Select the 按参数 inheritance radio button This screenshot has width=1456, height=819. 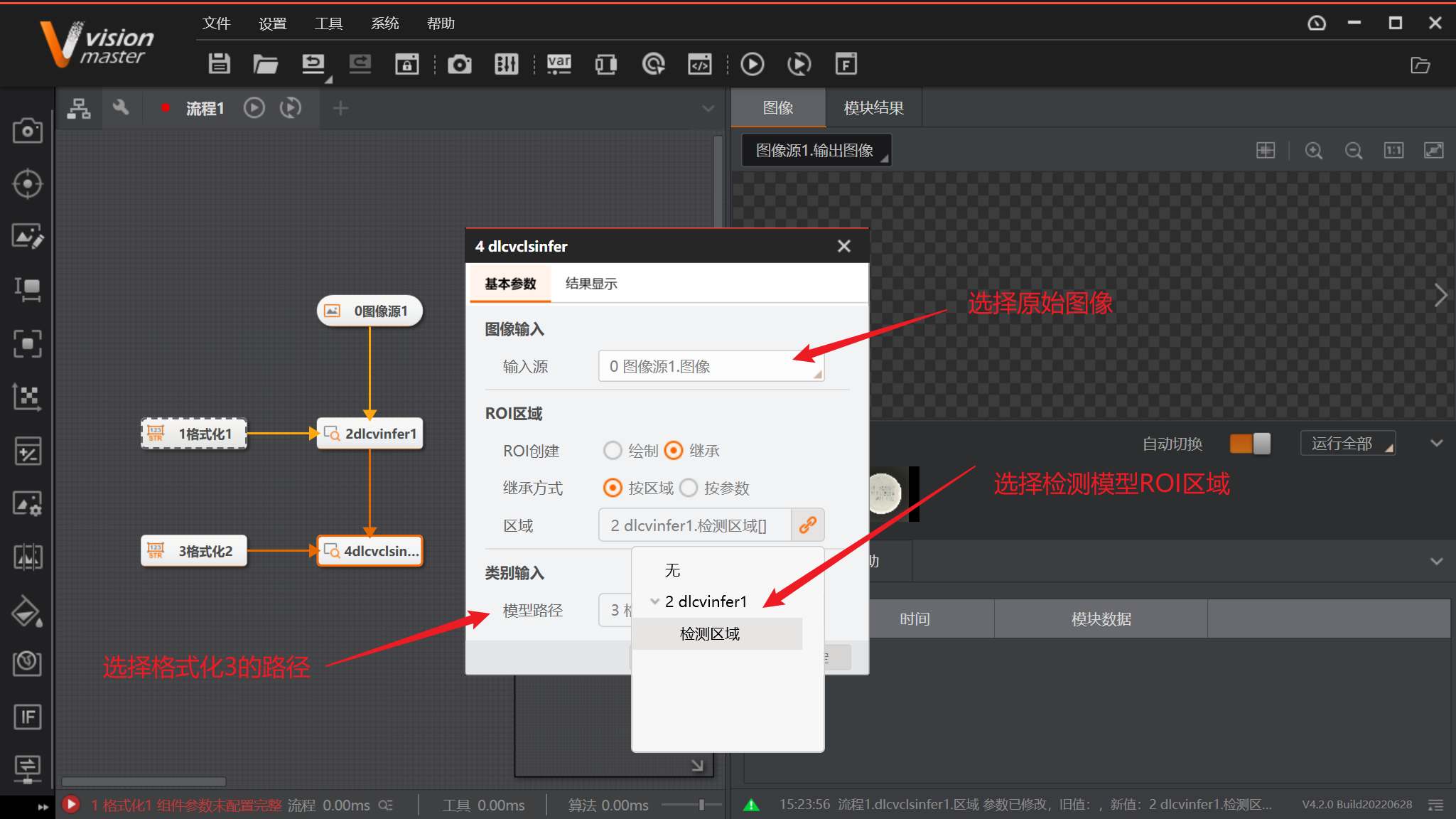click(x=689, y=488)
